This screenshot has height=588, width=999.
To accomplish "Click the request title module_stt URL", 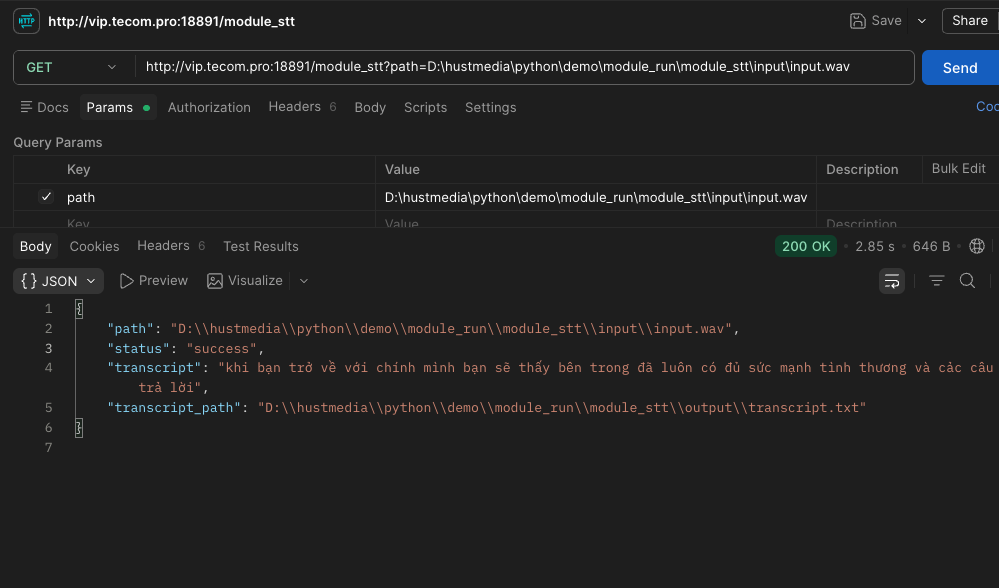I will pos(171,21).
